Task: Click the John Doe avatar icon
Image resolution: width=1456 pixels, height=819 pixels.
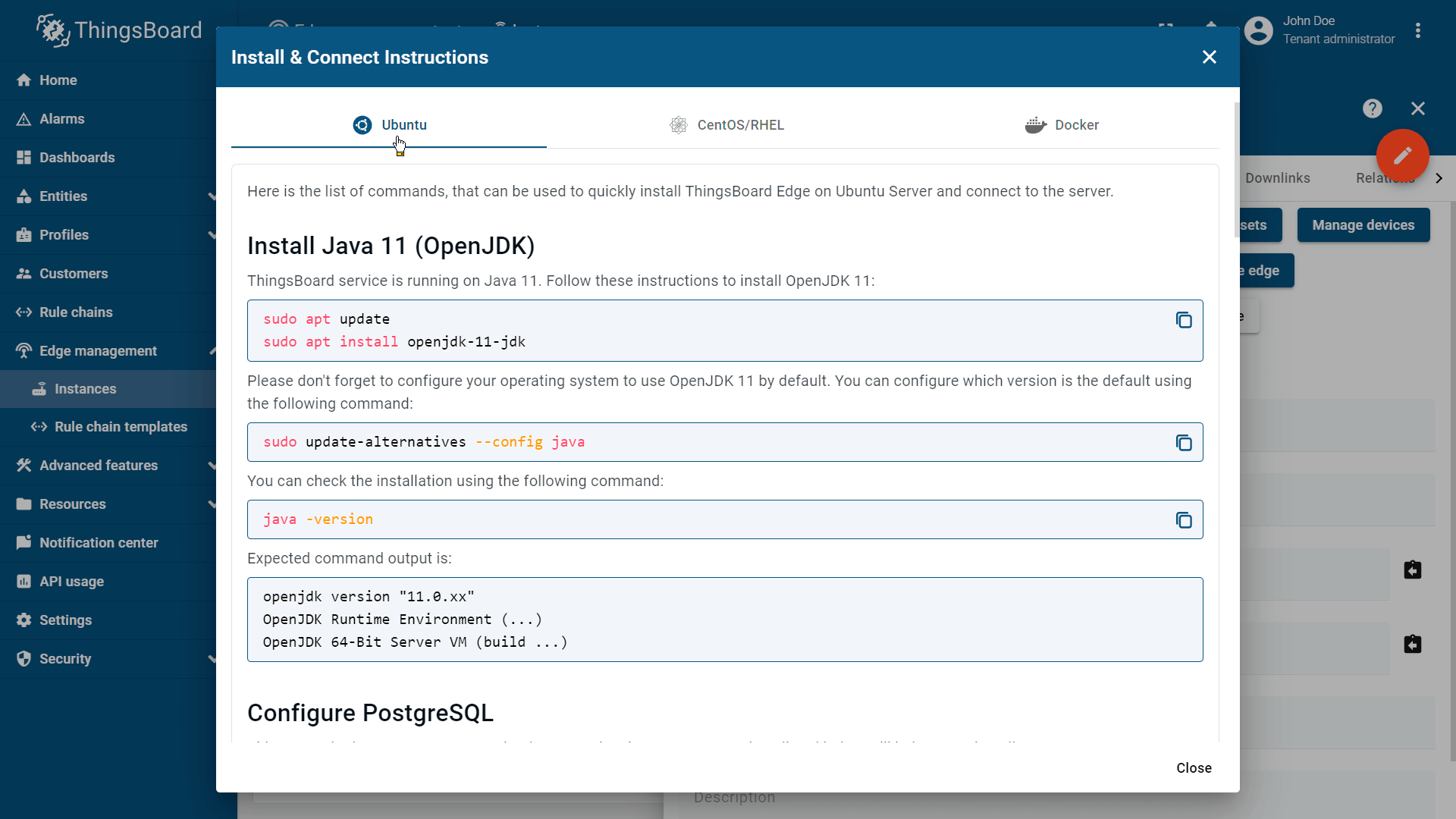Action: coord(1259,30)
